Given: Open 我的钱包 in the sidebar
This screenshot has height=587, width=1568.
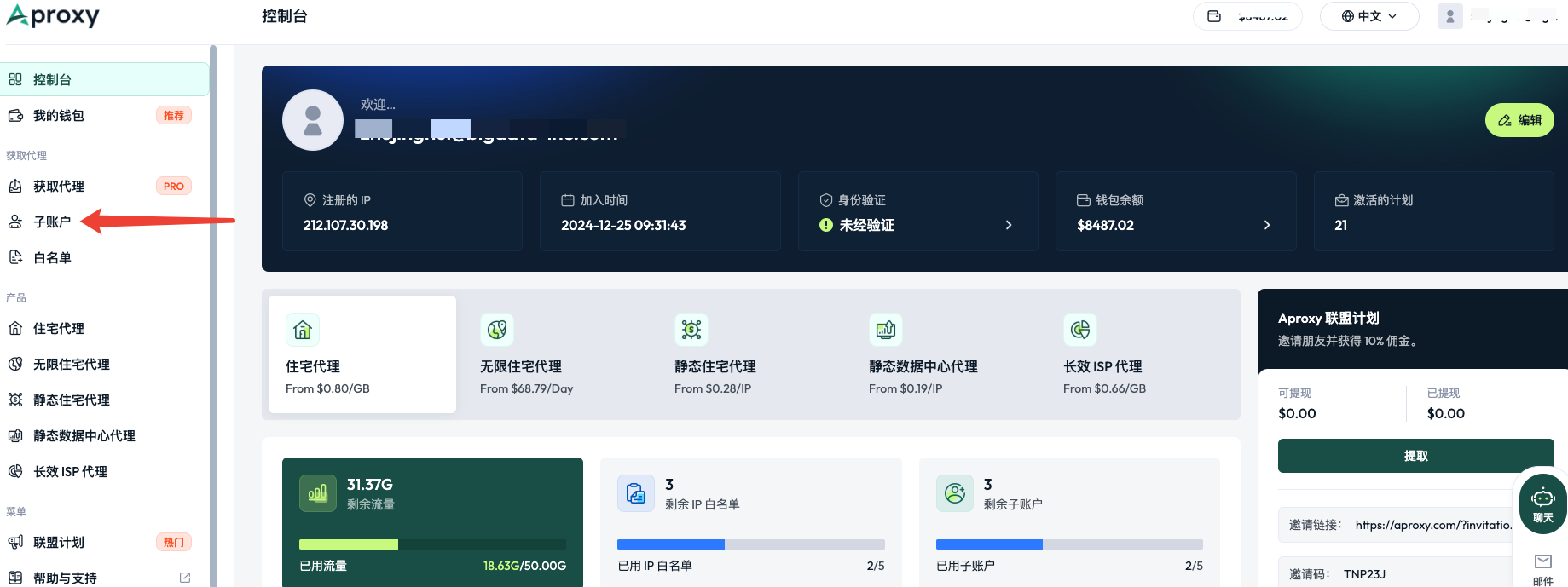Looking at the screenshot, I should tap(58, 115).
